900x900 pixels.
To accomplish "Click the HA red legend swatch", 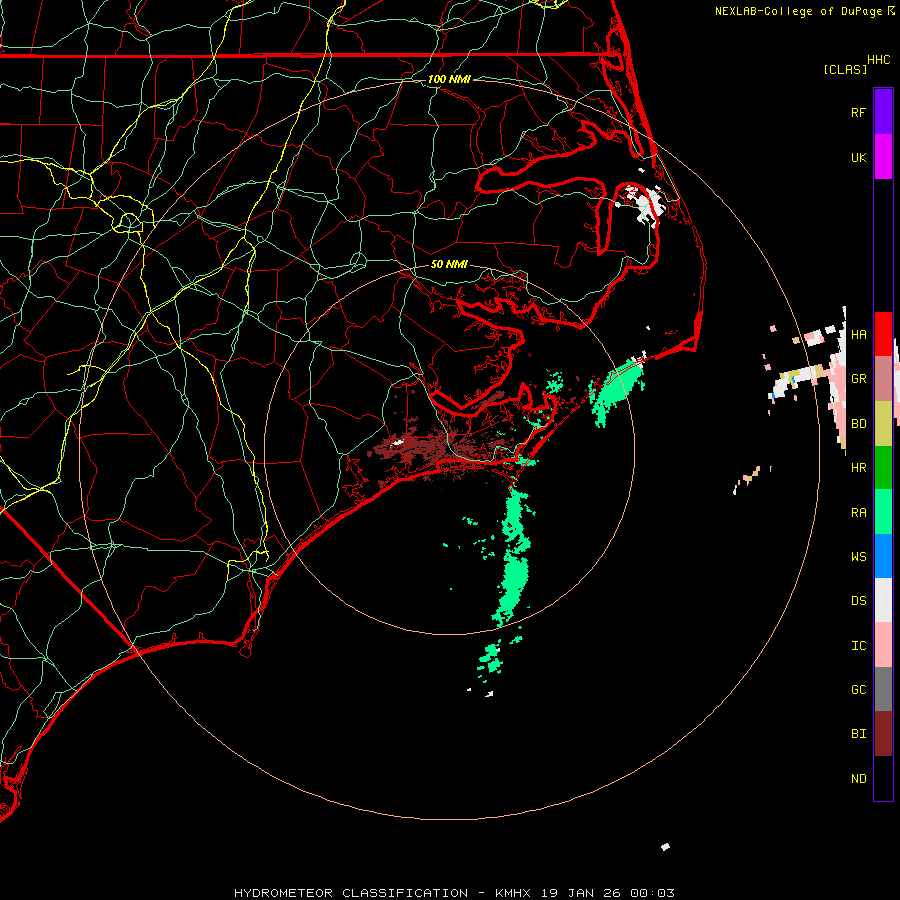I will [x=883, y=334].
